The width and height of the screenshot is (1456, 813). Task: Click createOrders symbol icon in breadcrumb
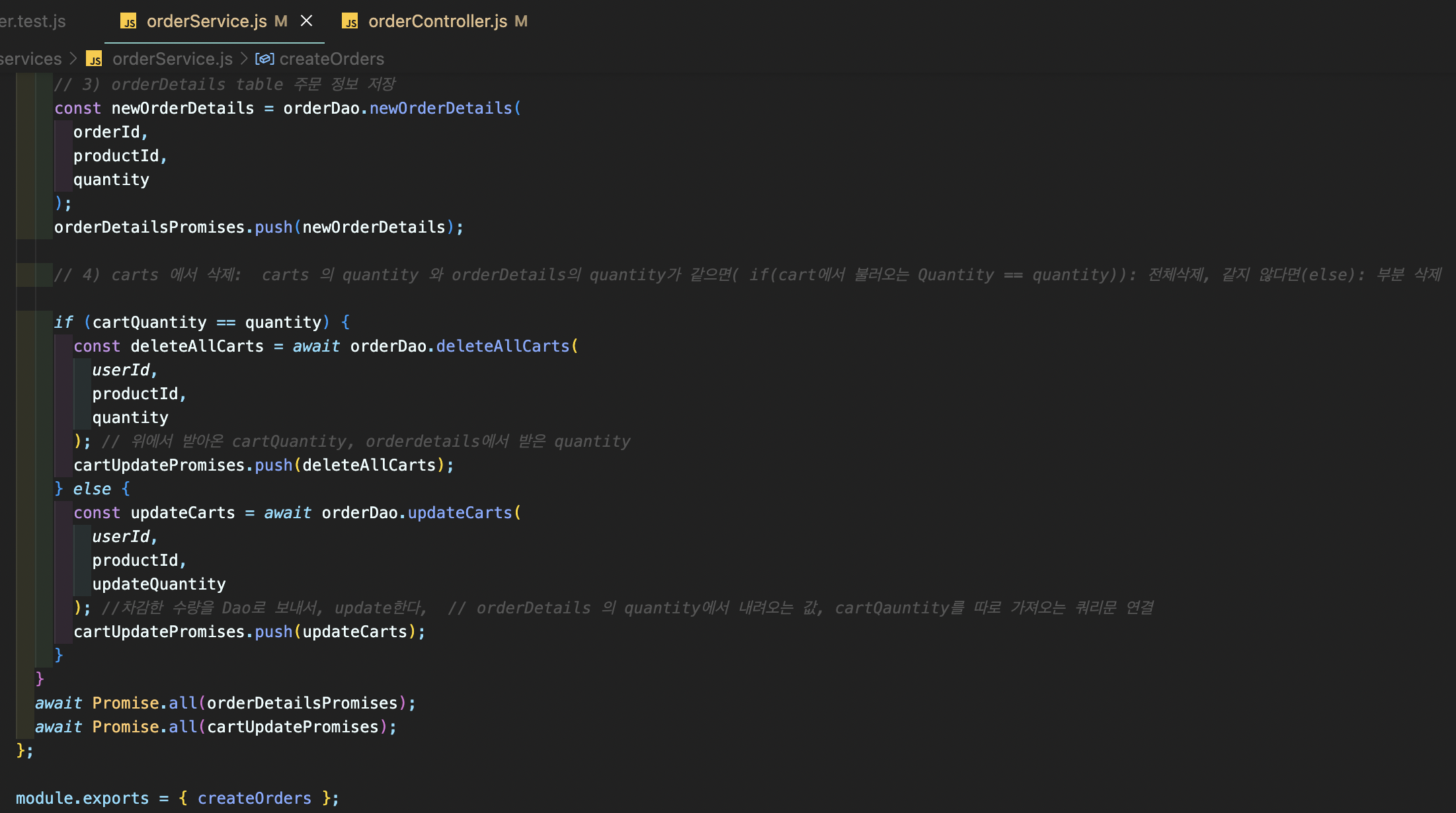[x=264, y=59]
